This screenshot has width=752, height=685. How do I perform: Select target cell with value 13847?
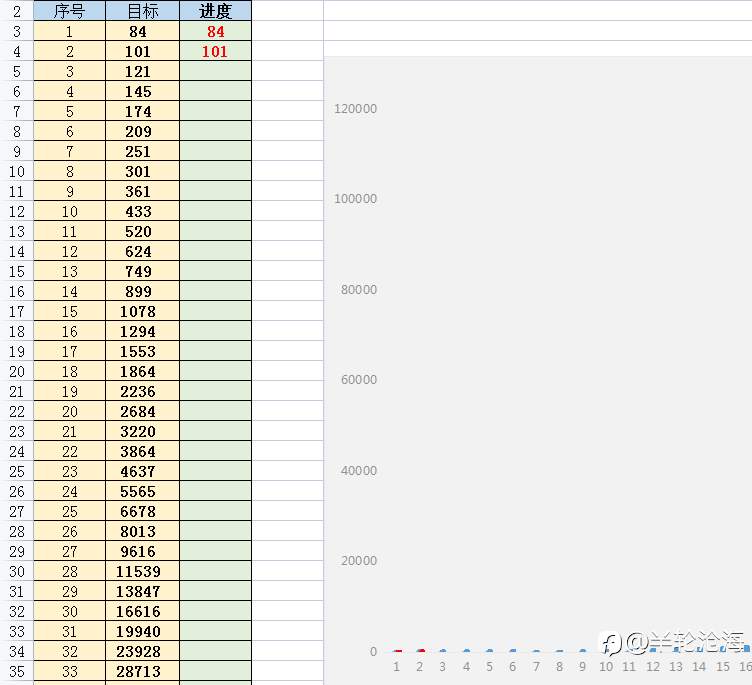(142, 591)
